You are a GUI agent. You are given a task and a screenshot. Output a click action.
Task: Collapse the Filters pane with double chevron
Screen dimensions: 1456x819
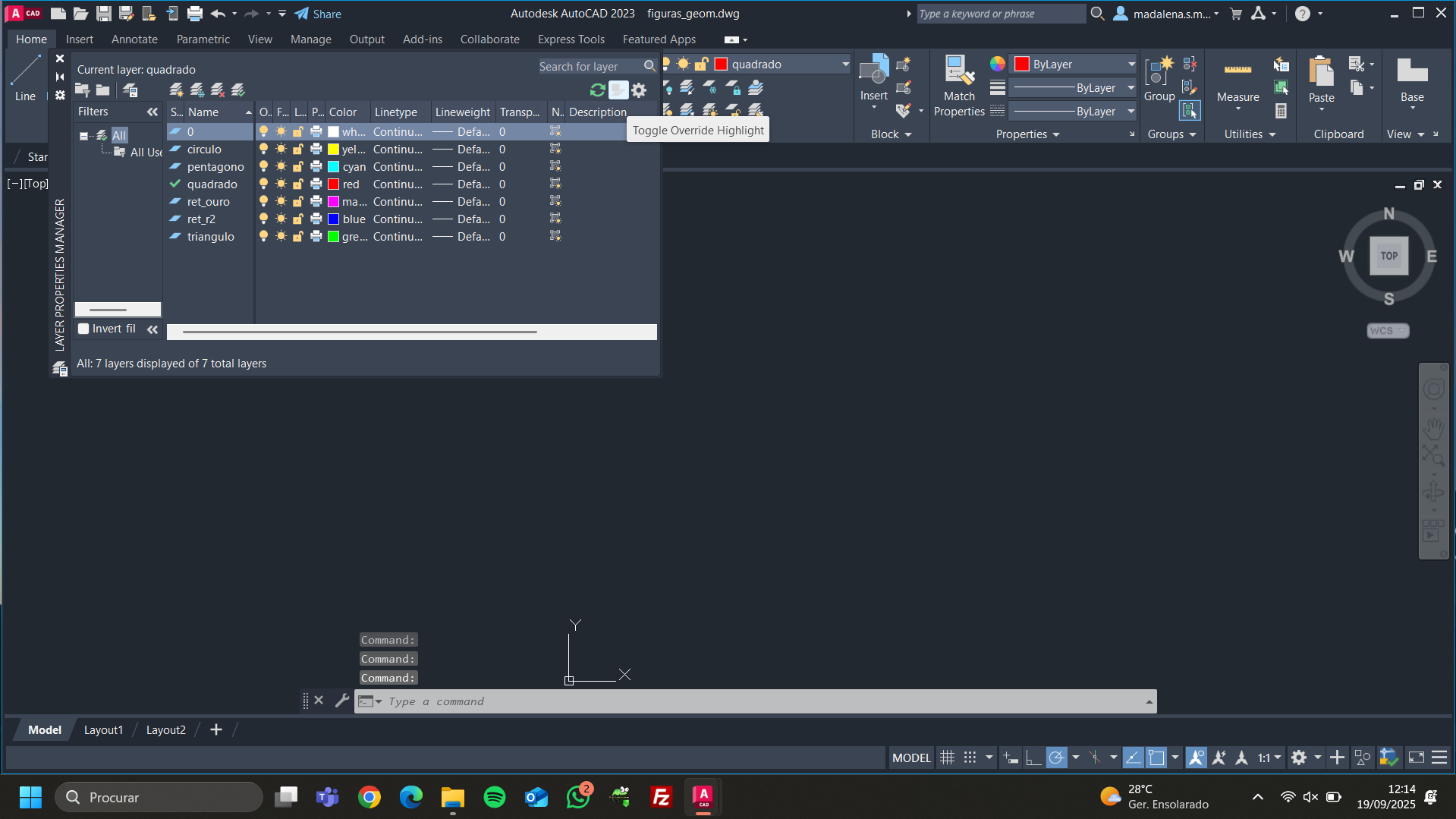point(153,112)
